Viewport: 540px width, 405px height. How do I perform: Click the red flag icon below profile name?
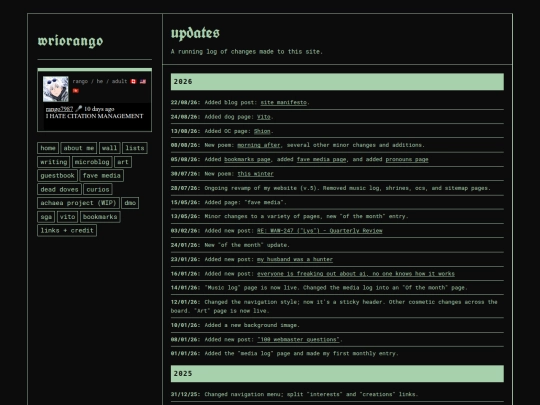coord(76,91)
